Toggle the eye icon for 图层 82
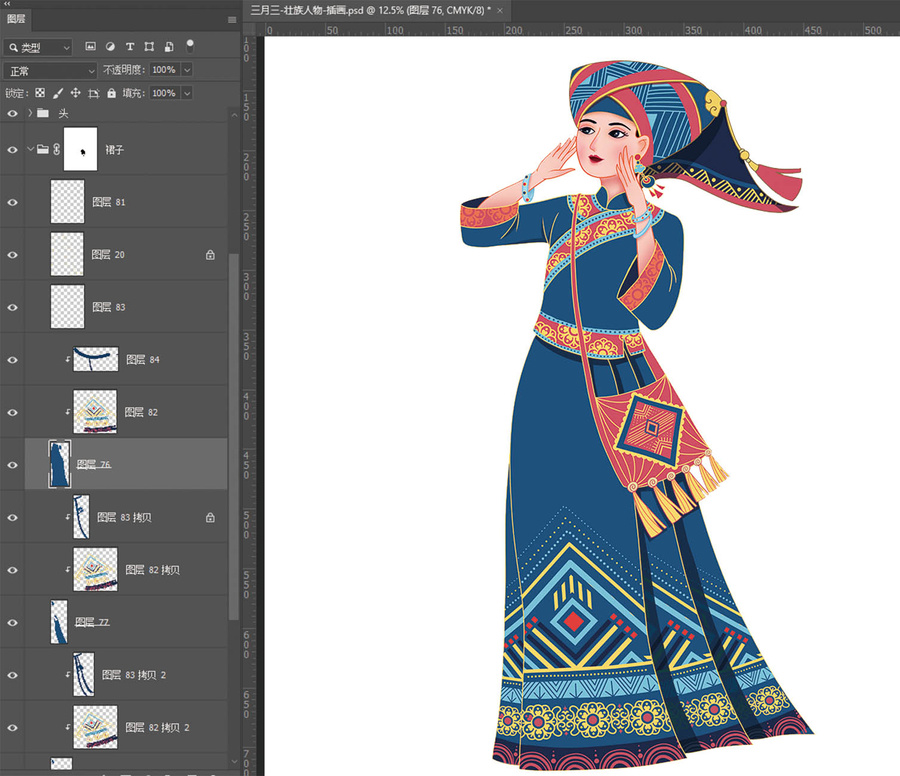 (x=12, y=413)
